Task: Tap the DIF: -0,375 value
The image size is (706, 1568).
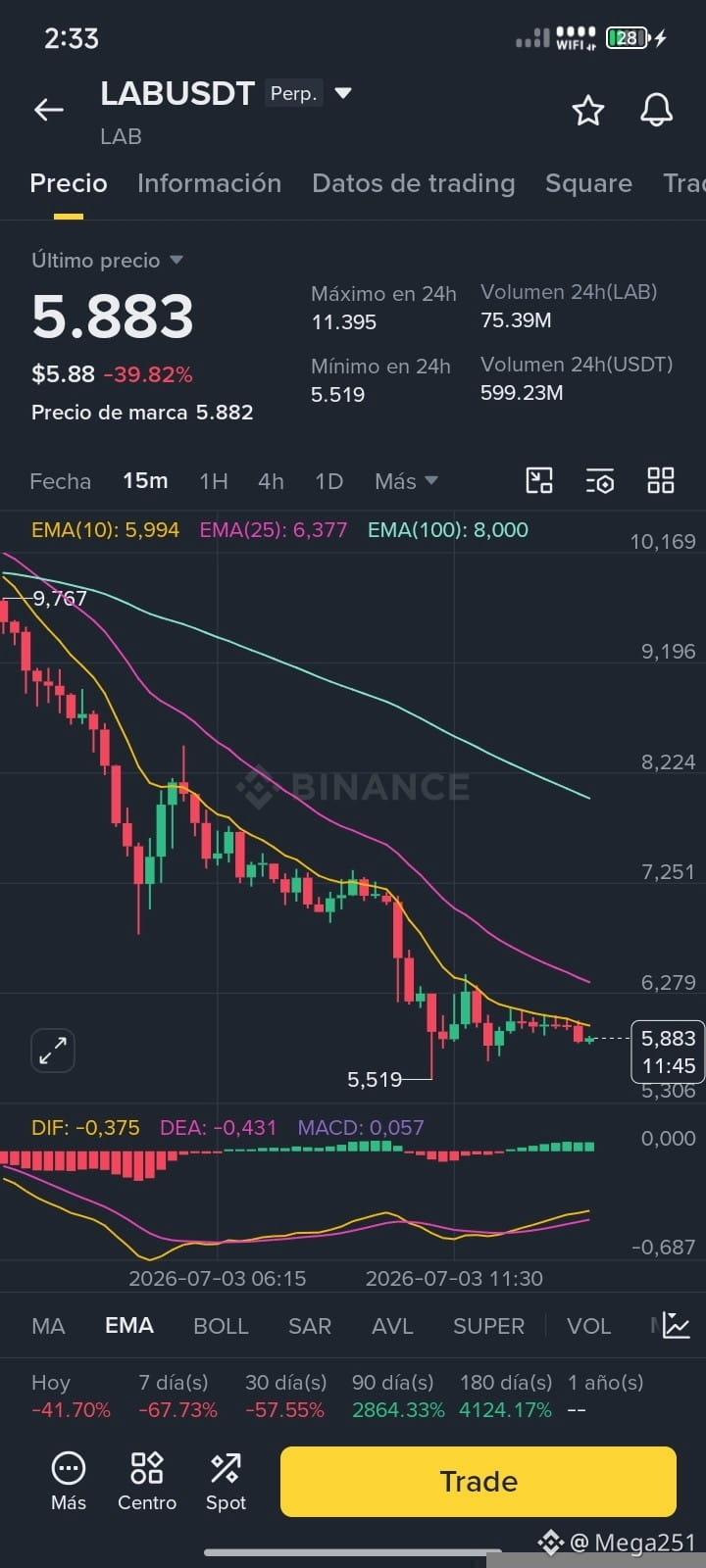Action: tap(85, 1127)
